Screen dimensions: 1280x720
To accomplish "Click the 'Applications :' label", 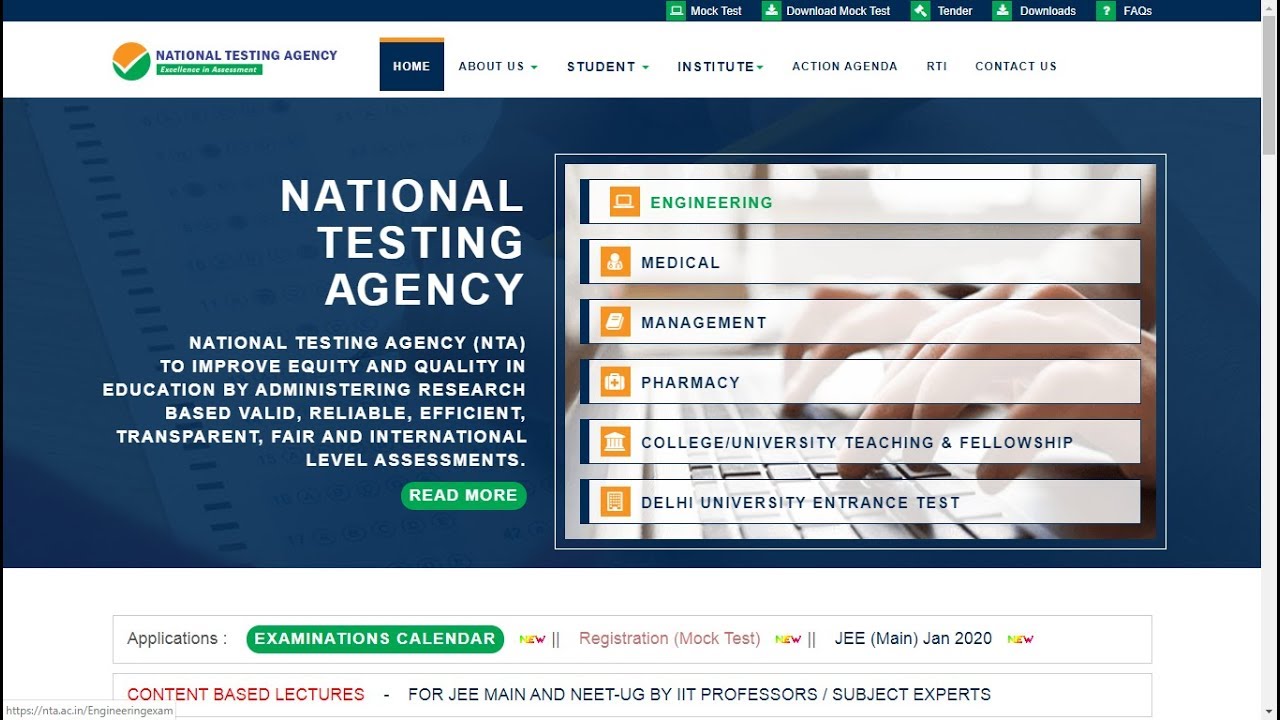I will (x=177, y=639).
